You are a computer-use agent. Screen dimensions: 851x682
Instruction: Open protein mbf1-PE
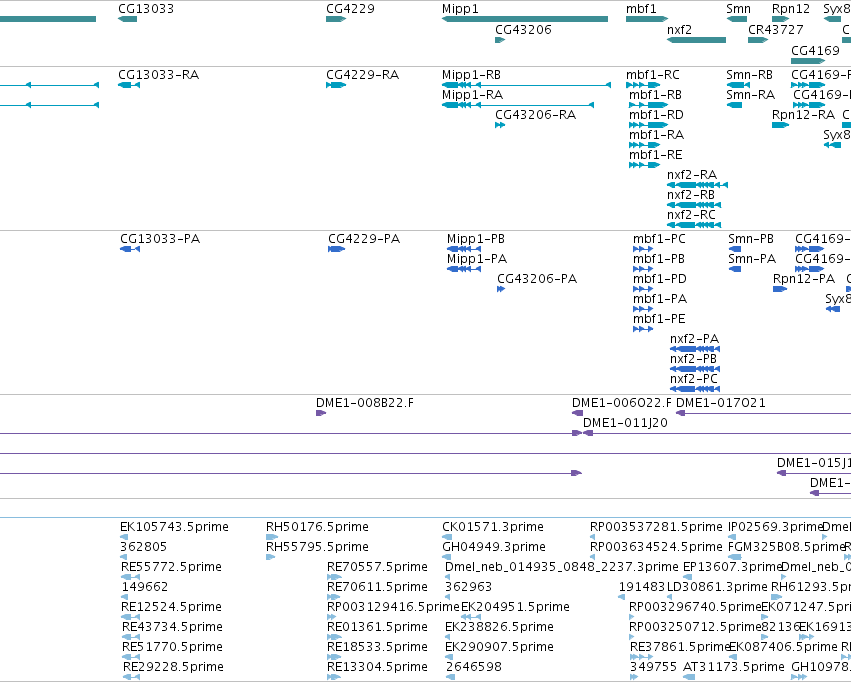(x=659, y=319)
